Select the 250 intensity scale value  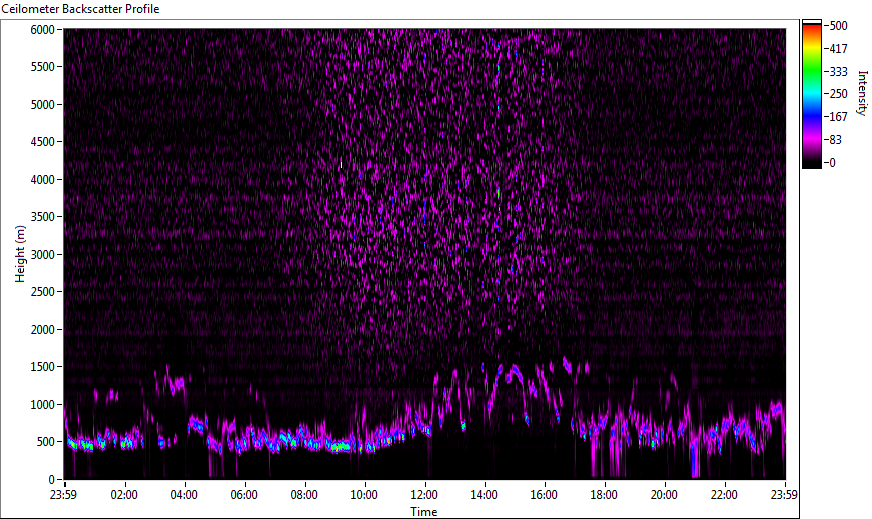click(838, 93)
